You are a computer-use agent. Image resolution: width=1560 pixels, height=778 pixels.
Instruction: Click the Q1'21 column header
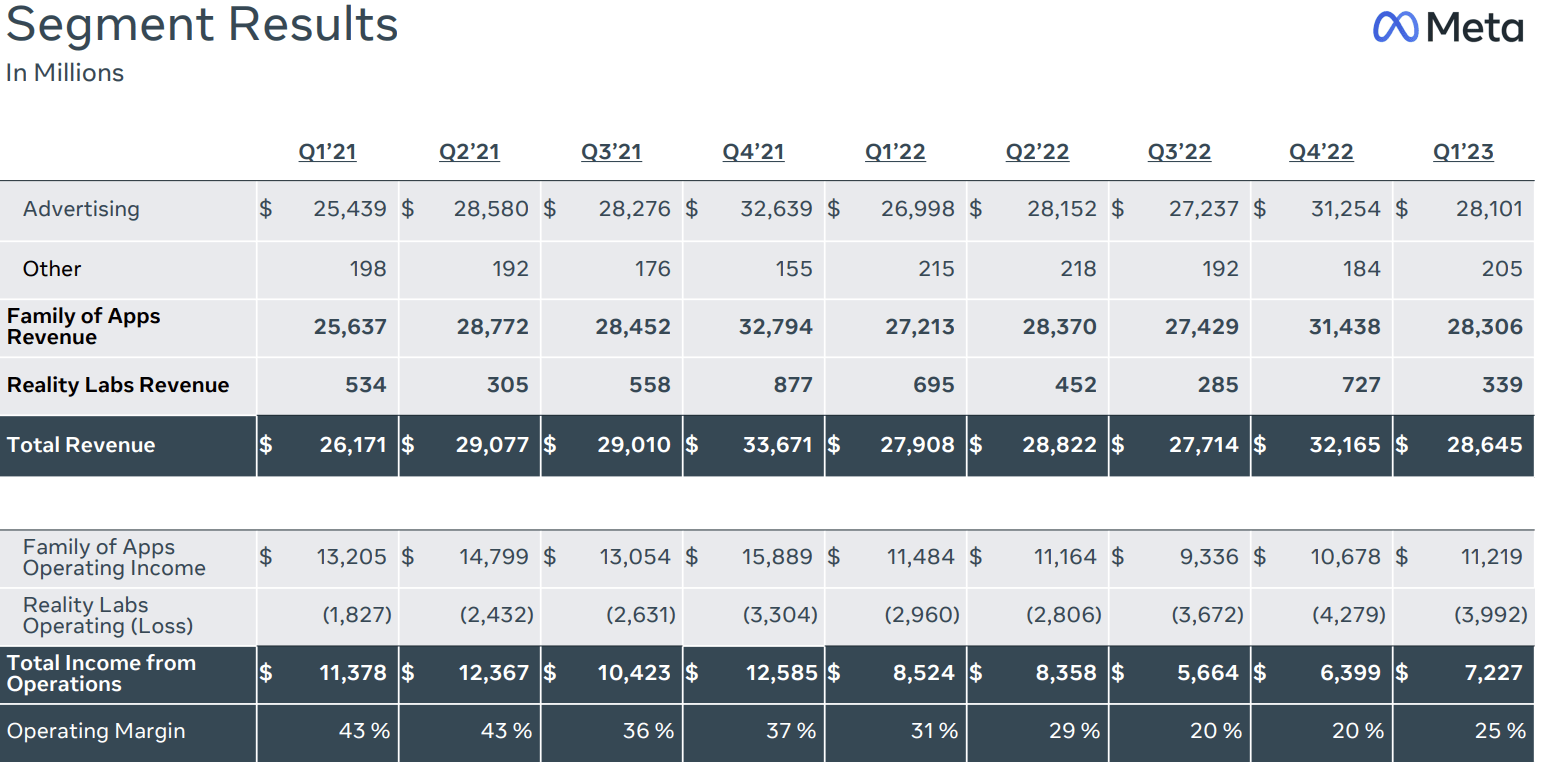point(327,152)
